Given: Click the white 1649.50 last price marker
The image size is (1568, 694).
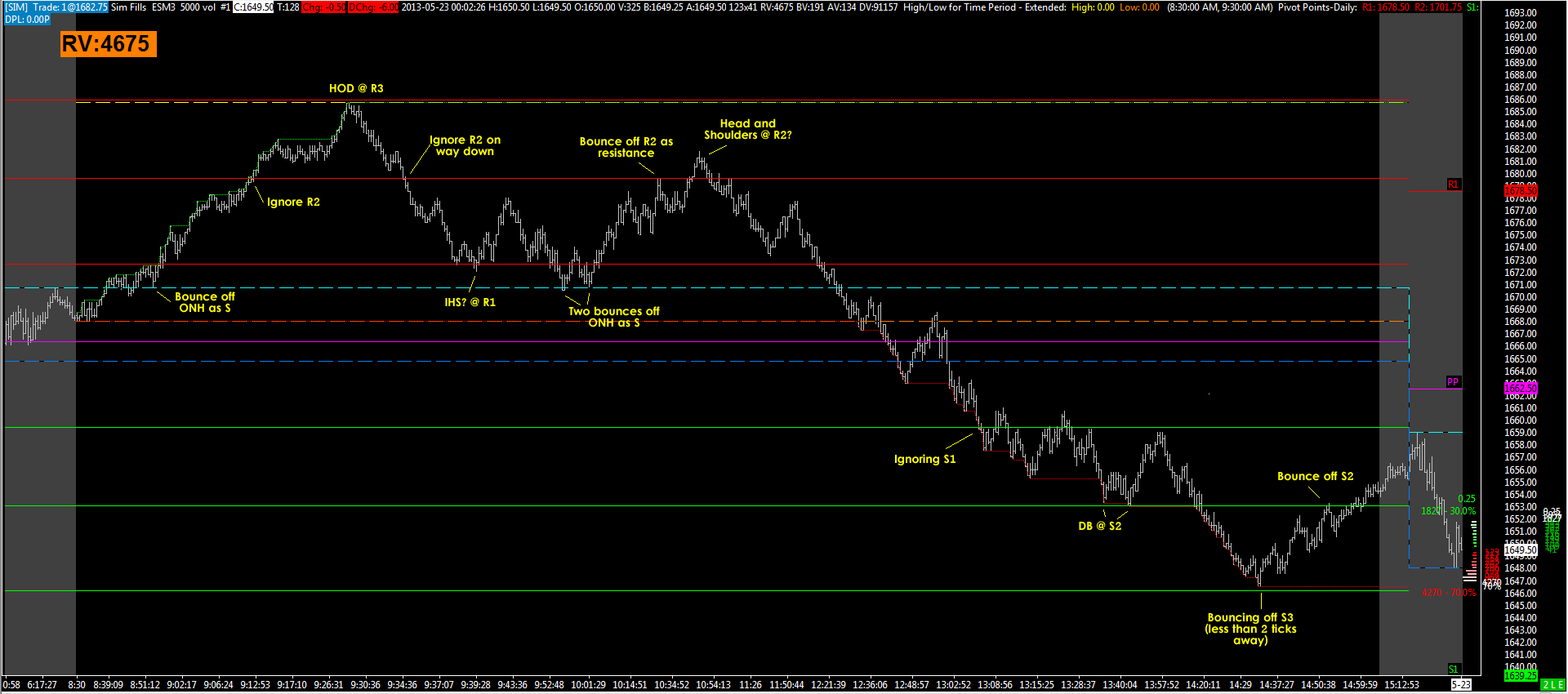Looking at the screenshot, I should click(x=1521, y=550).
